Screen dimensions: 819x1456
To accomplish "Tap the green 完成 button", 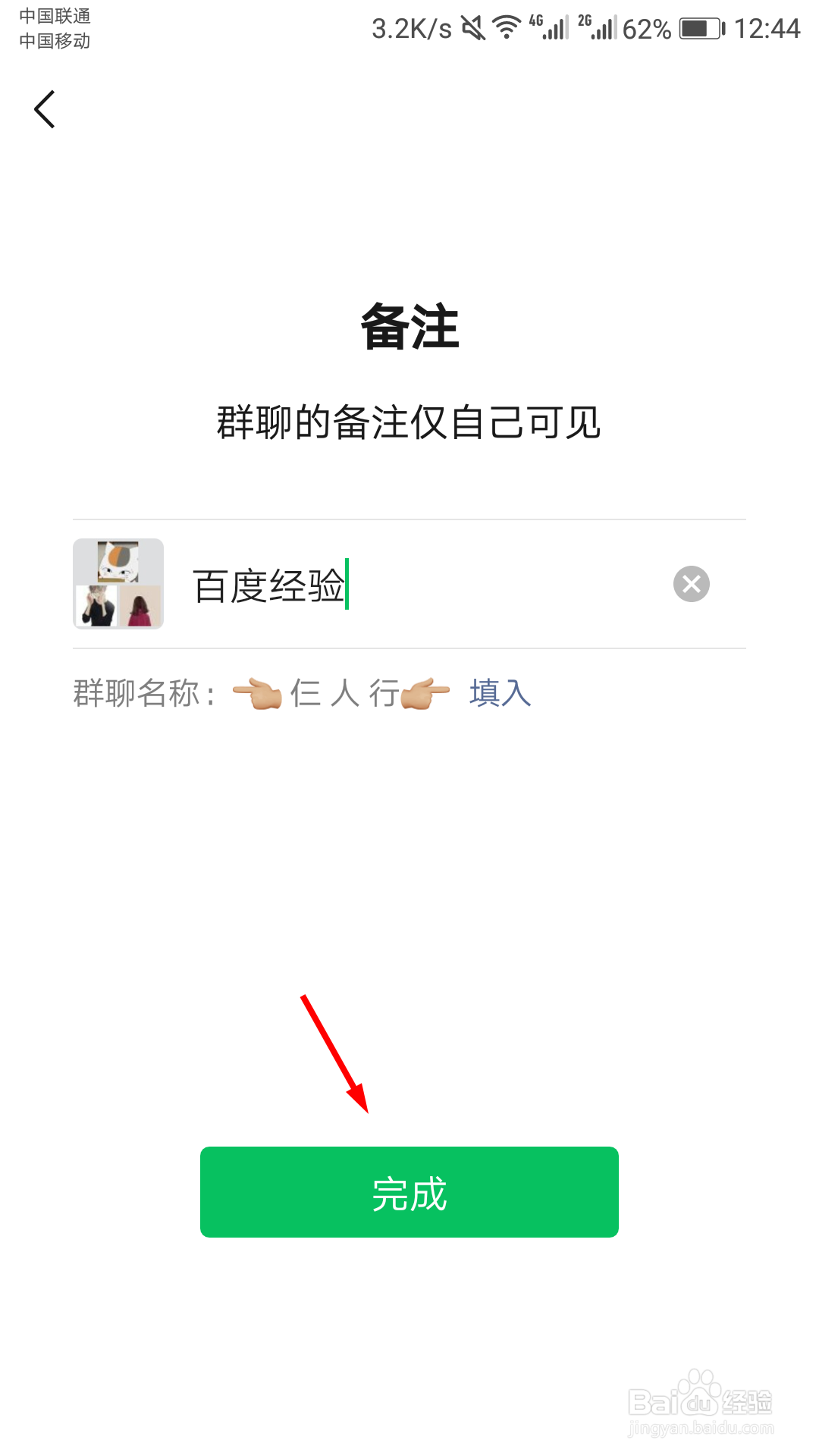I will coord(409,1192).
